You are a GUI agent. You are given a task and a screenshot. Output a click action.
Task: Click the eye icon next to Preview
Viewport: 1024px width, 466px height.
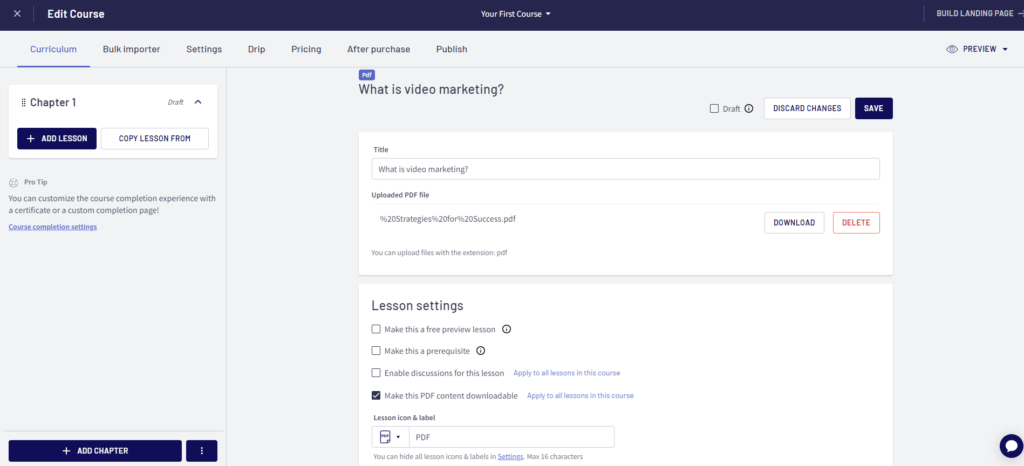(x=952, y=49)
